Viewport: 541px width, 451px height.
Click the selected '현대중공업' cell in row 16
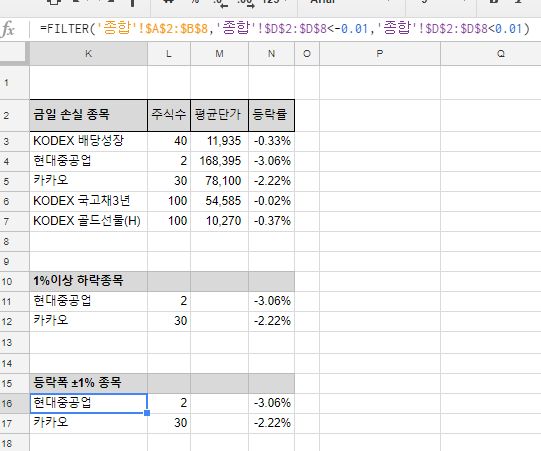(88, 403)
